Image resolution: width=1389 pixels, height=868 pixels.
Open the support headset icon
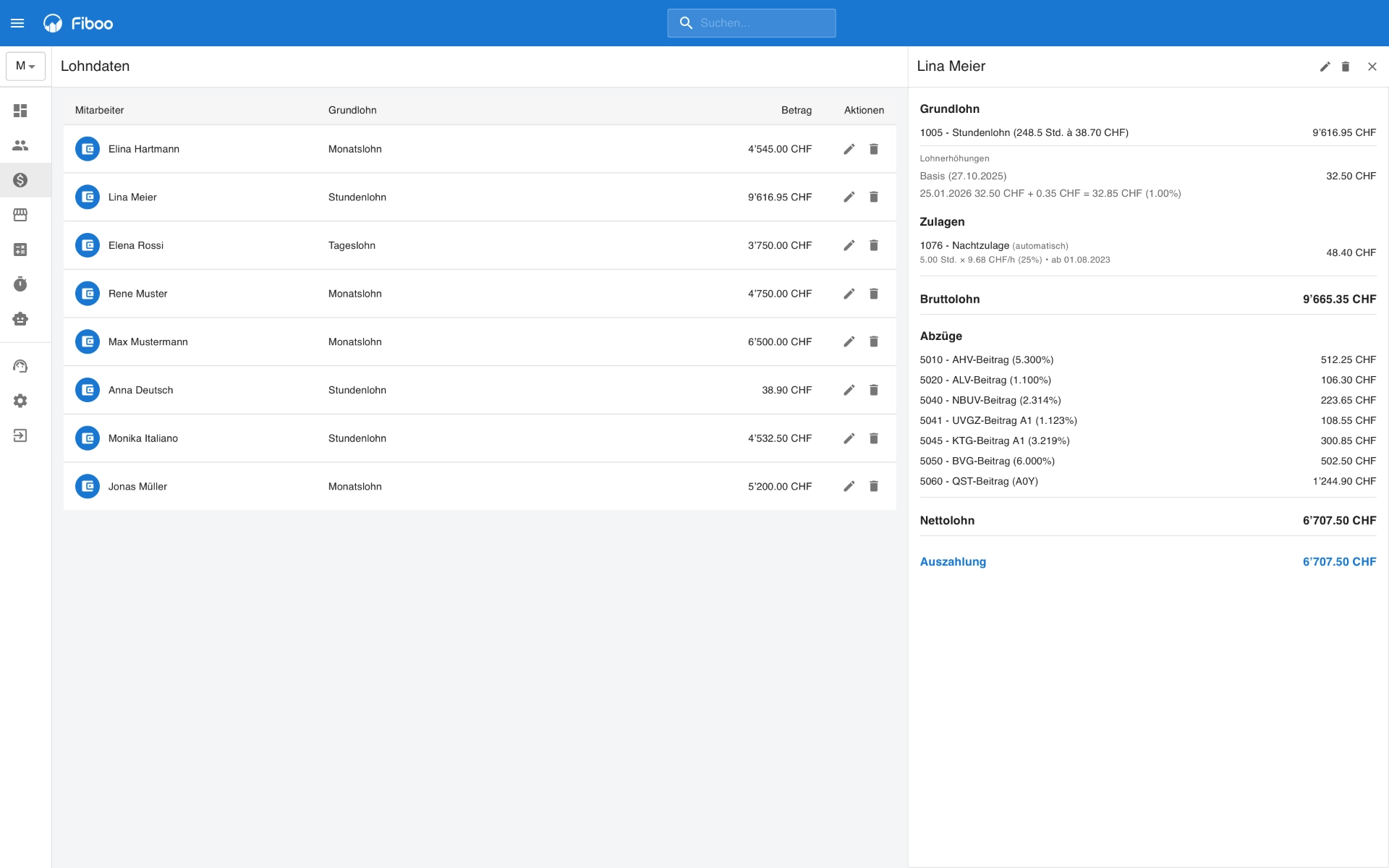coord(20,366)
